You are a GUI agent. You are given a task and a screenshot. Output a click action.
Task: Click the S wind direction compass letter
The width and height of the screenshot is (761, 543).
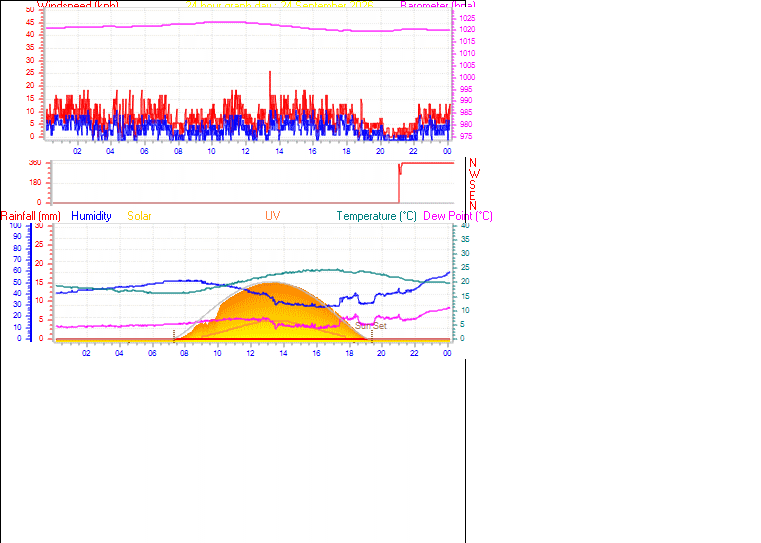472,185
